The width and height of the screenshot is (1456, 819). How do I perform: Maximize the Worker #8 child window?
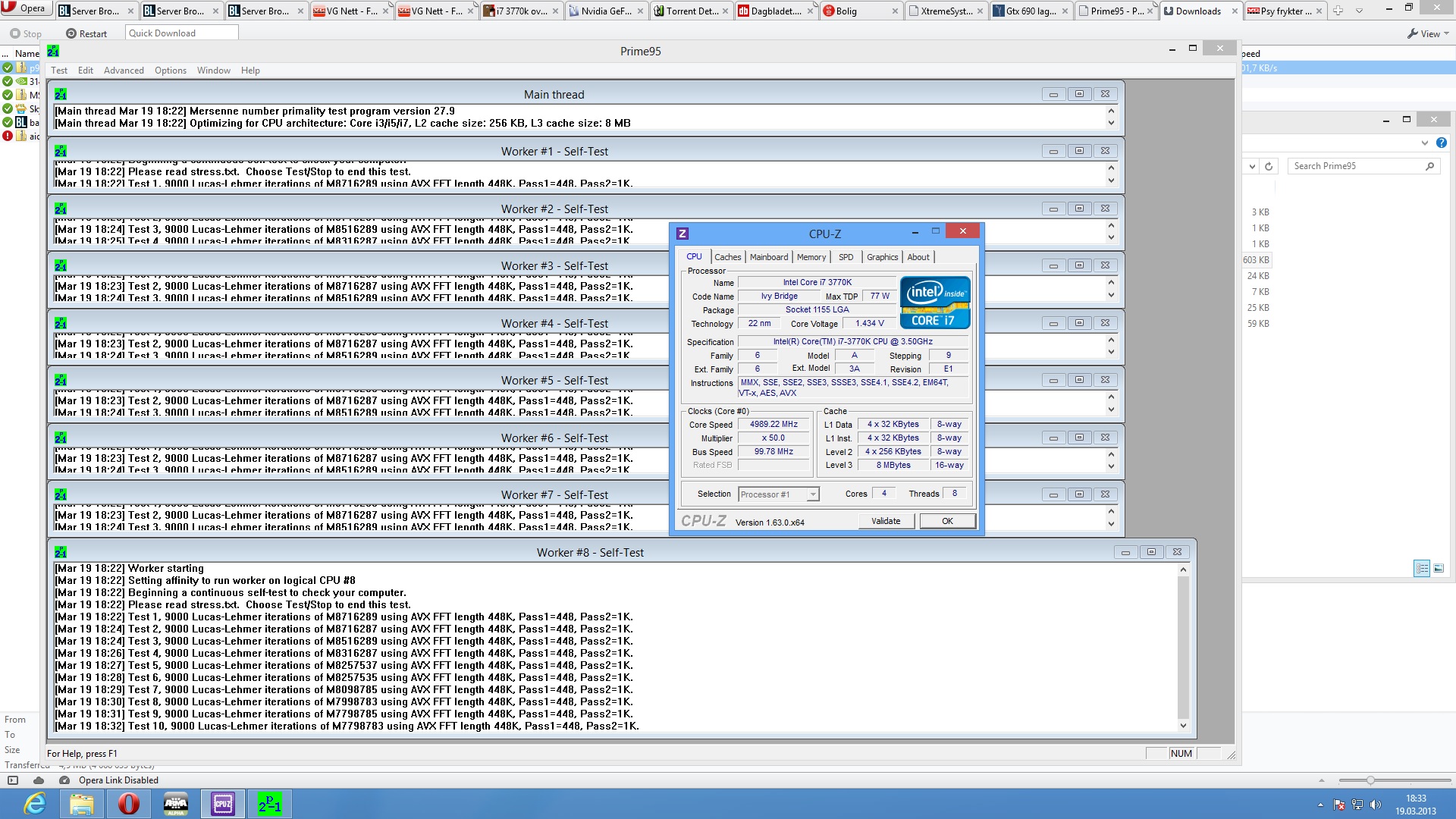pyautogui.click(x=1151, y=552)
